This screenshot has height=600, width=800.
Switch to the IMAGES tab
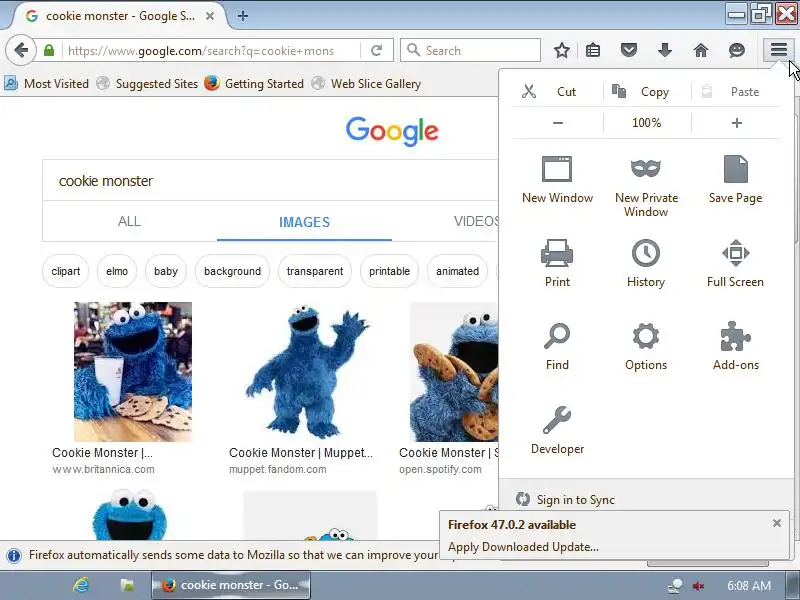tap(304, 222)
